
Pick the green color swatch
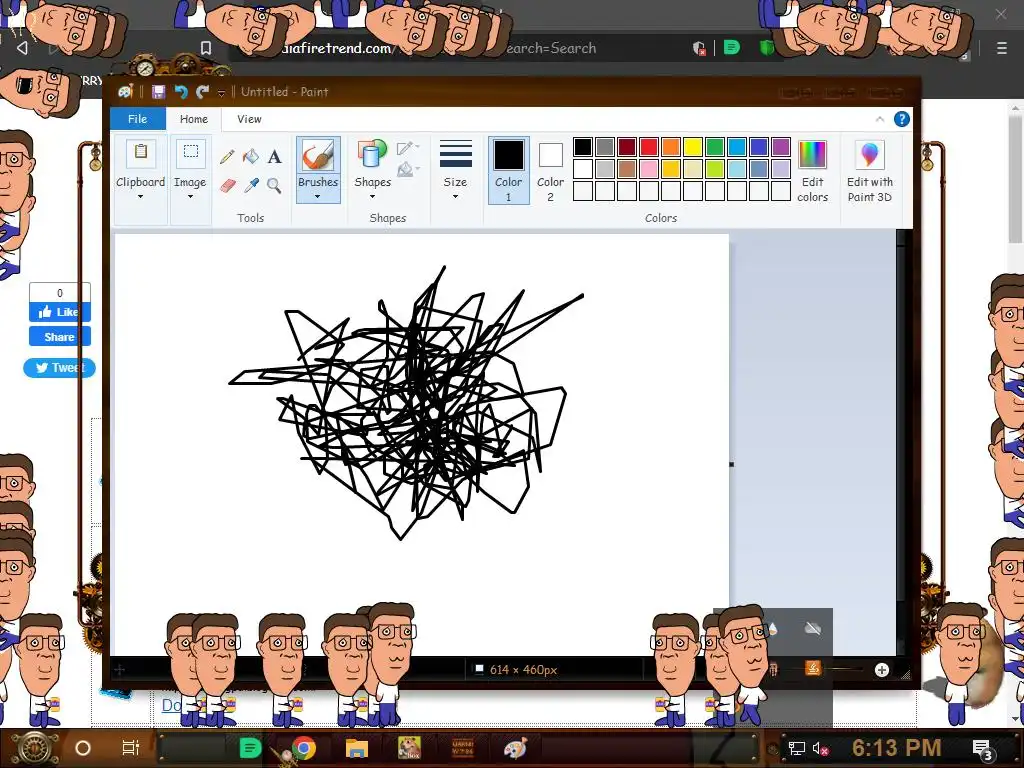[x=714, y=147]
